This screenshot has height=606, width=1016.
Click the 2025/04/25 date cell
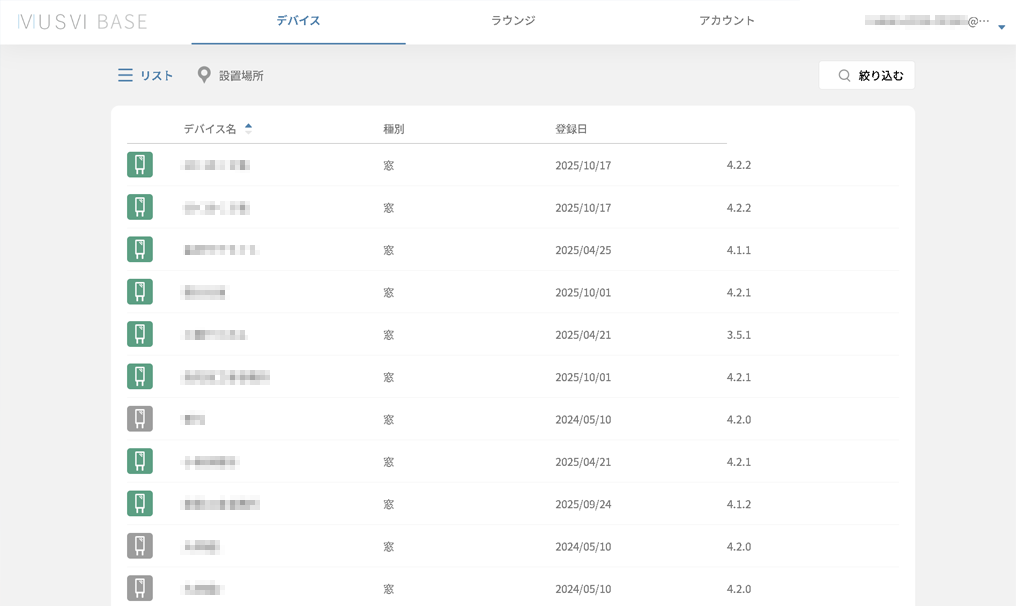(583, 250)
